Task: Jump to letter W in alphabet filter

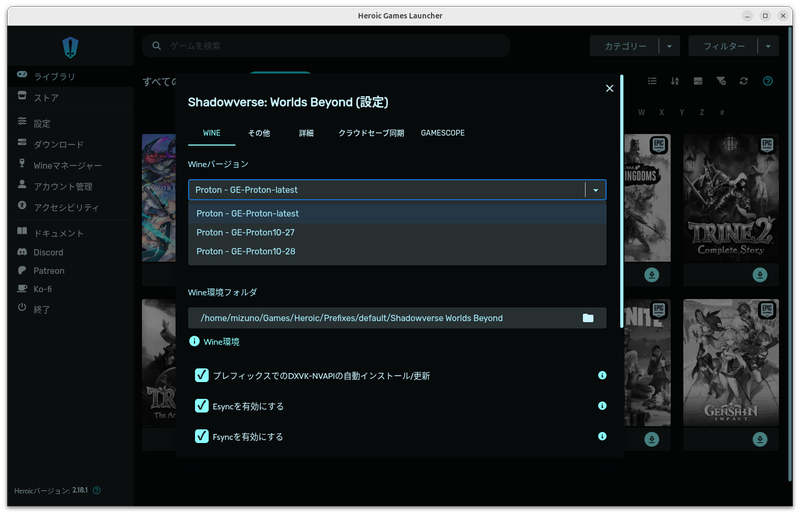Action: 641,112
